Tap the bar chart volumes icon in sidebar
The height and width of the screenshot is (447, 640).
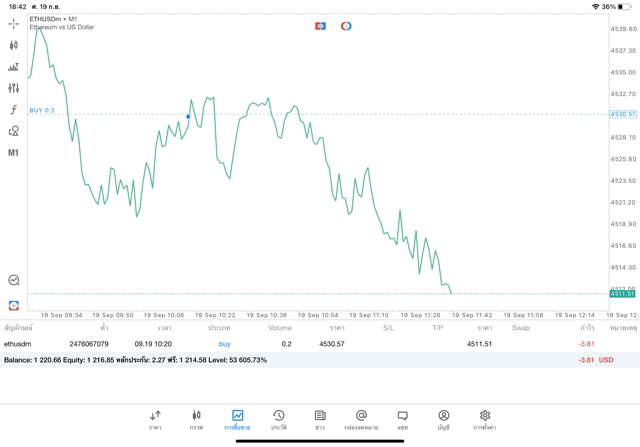13,67
